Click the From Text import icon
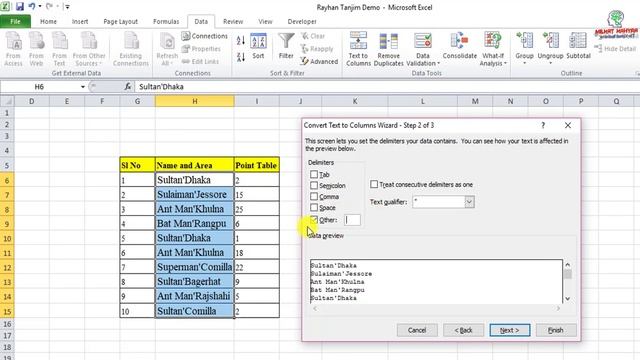 (x=59, y=49)
